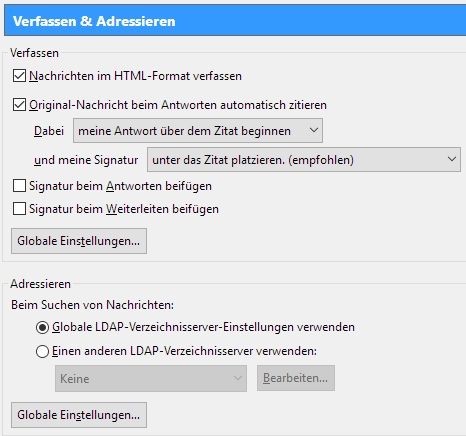The image size is (466, 436).
Task: Open Globale Einstellungen under Adressieren section
Action: 79,415
